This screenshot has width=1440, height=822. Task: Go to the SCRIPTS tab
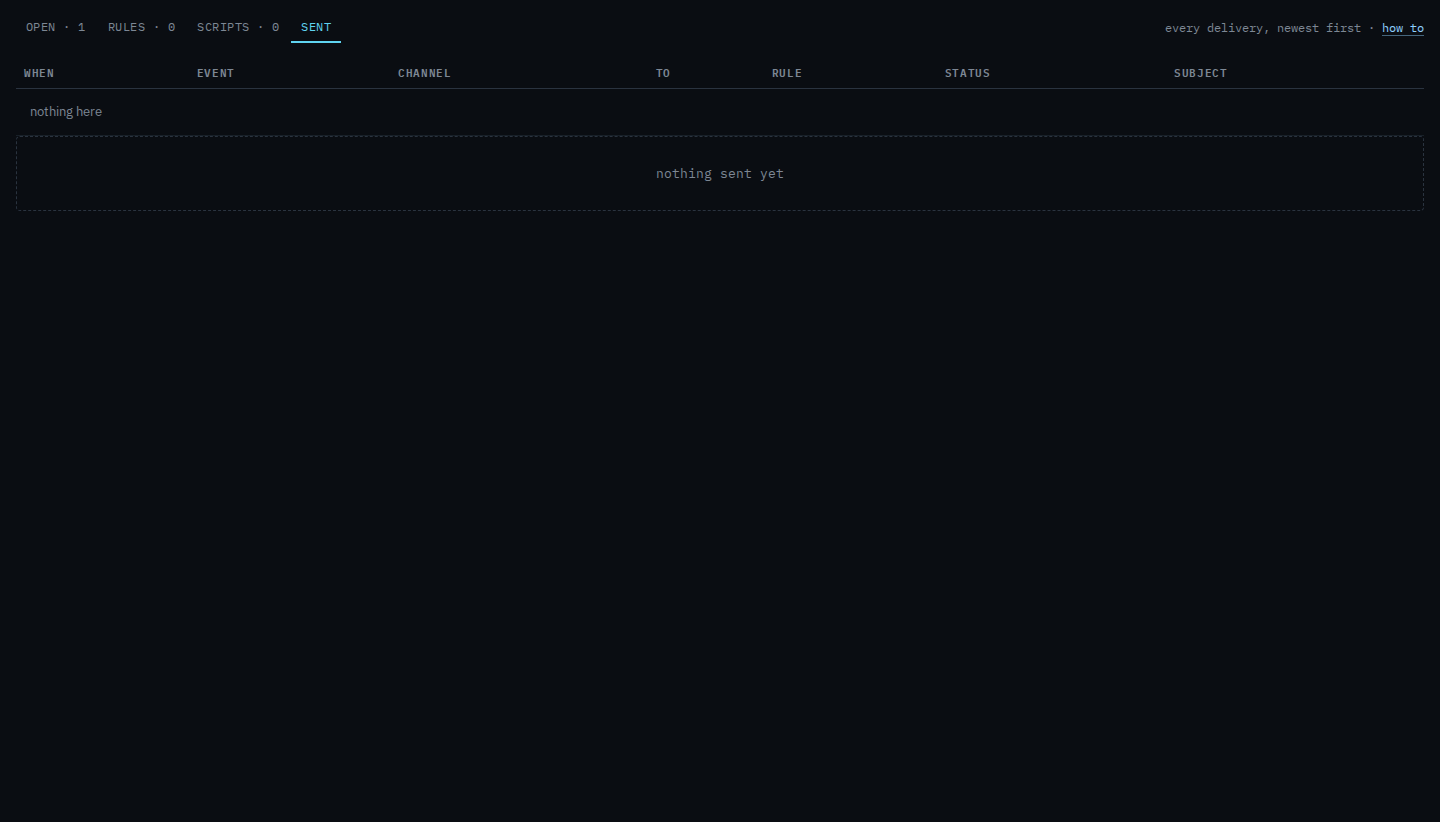pyautogui.click(x=238, y=27)
